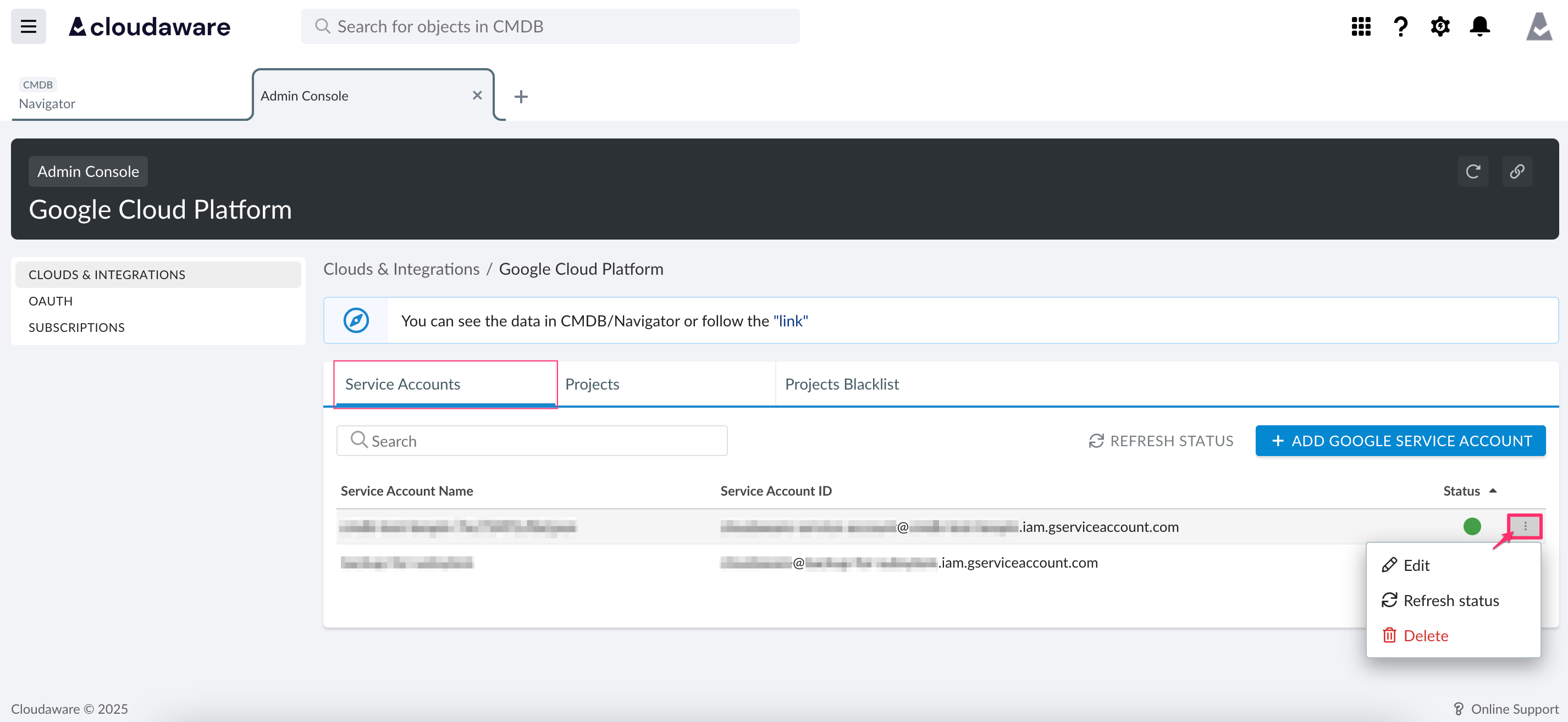Select OAUTH in the left sidebar
Viewport: 1568px width, 722px height.
click(x=51, y=301)
